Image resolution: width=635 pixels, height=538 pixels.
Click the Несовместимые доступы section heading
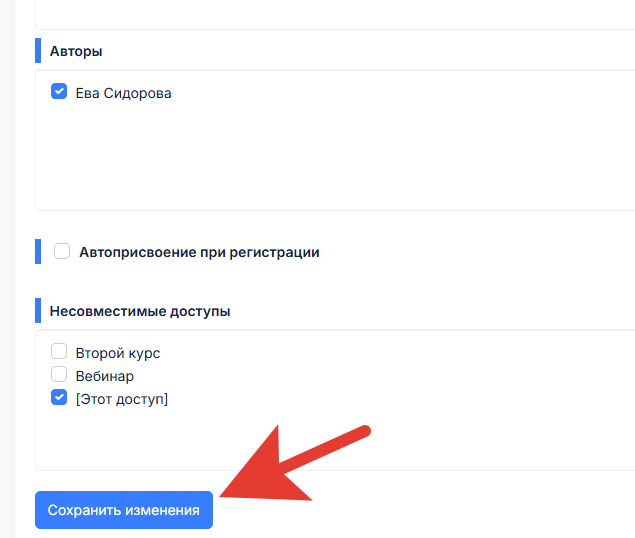point(139,311)
